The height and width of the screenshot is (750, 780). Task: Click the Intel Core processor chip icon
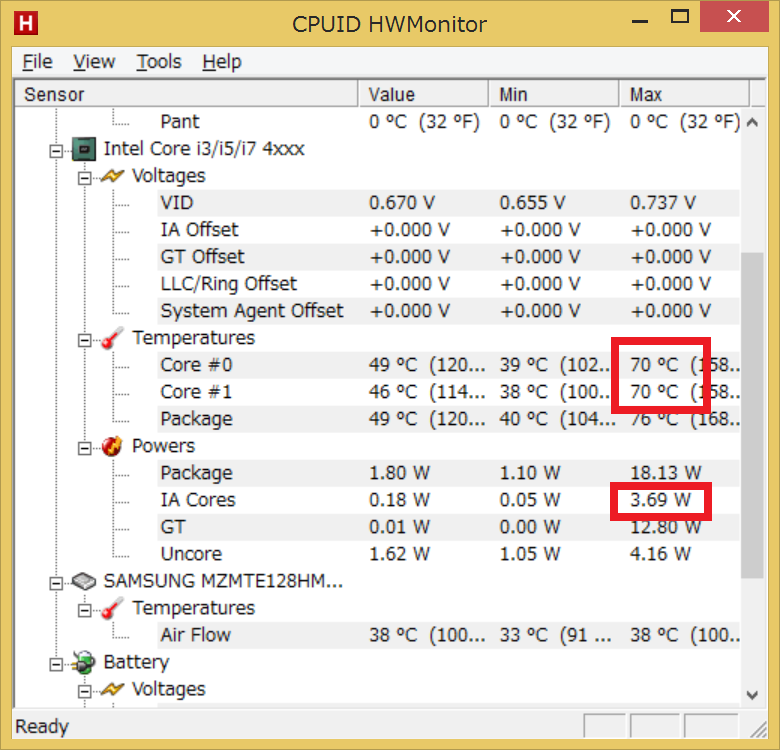(x=84, y=149)
